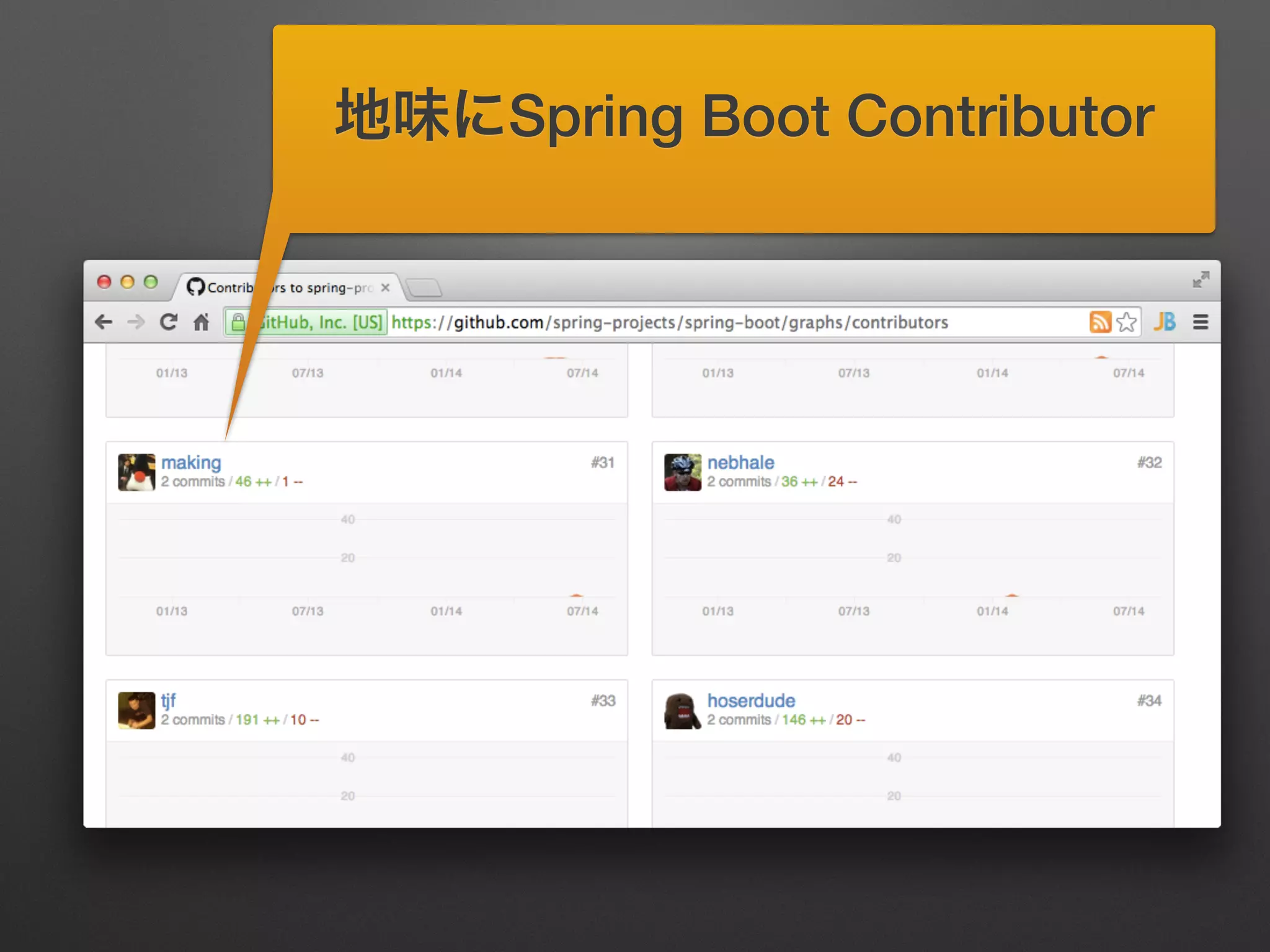Open a new browser tab

(x=424, y=288)
